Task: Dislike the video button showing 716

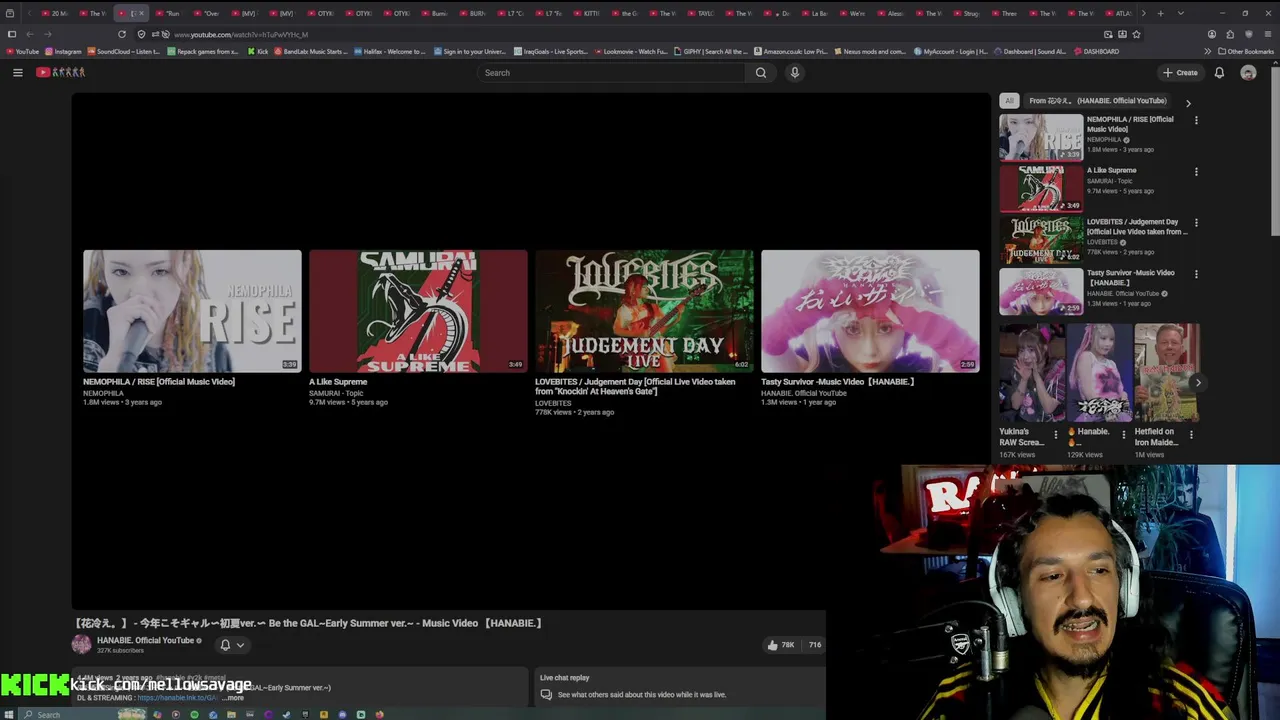Action: (x=814, y=645)
